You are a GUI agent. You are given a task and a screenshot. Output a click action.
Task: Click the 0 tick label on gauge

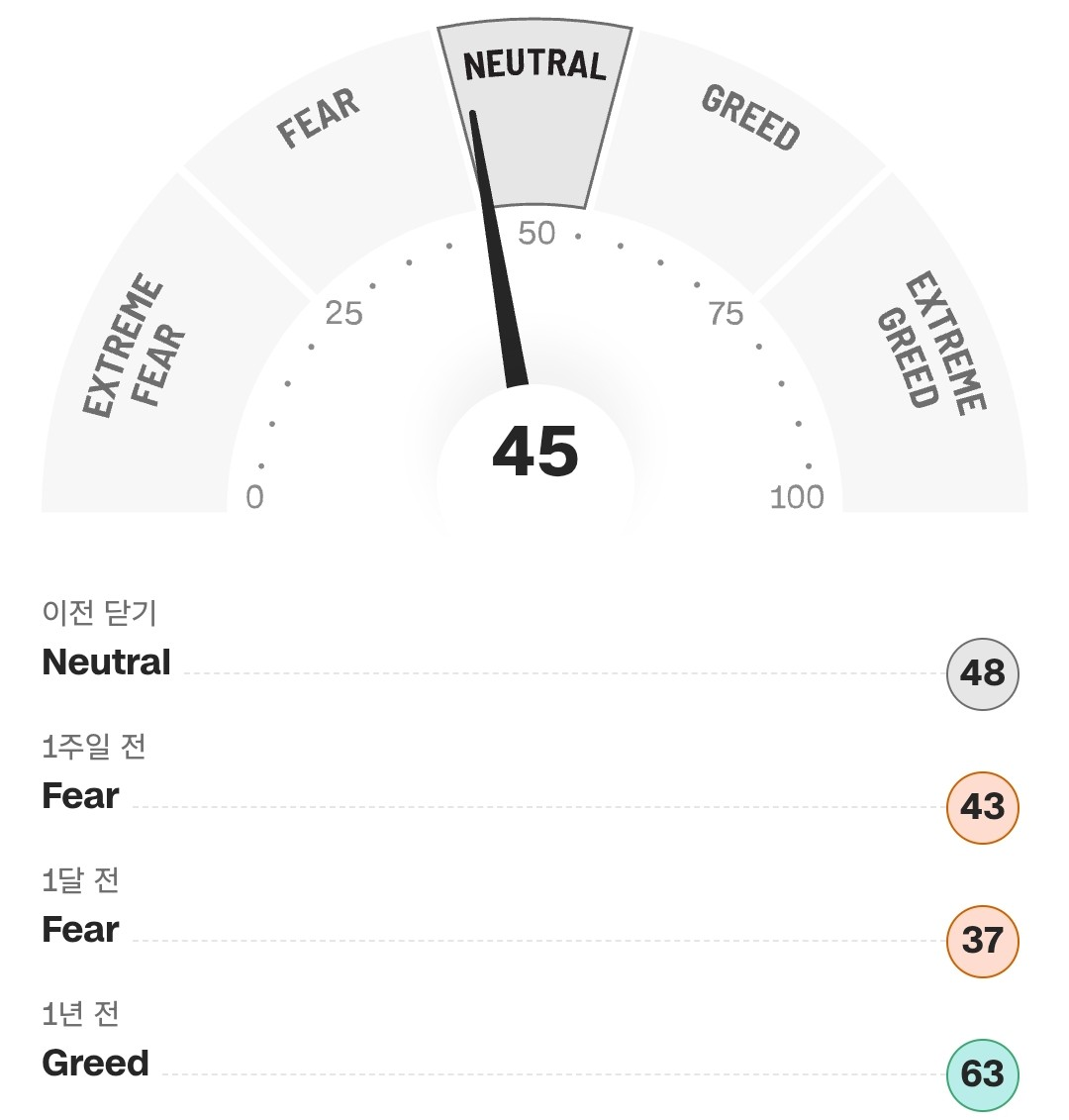255,497
